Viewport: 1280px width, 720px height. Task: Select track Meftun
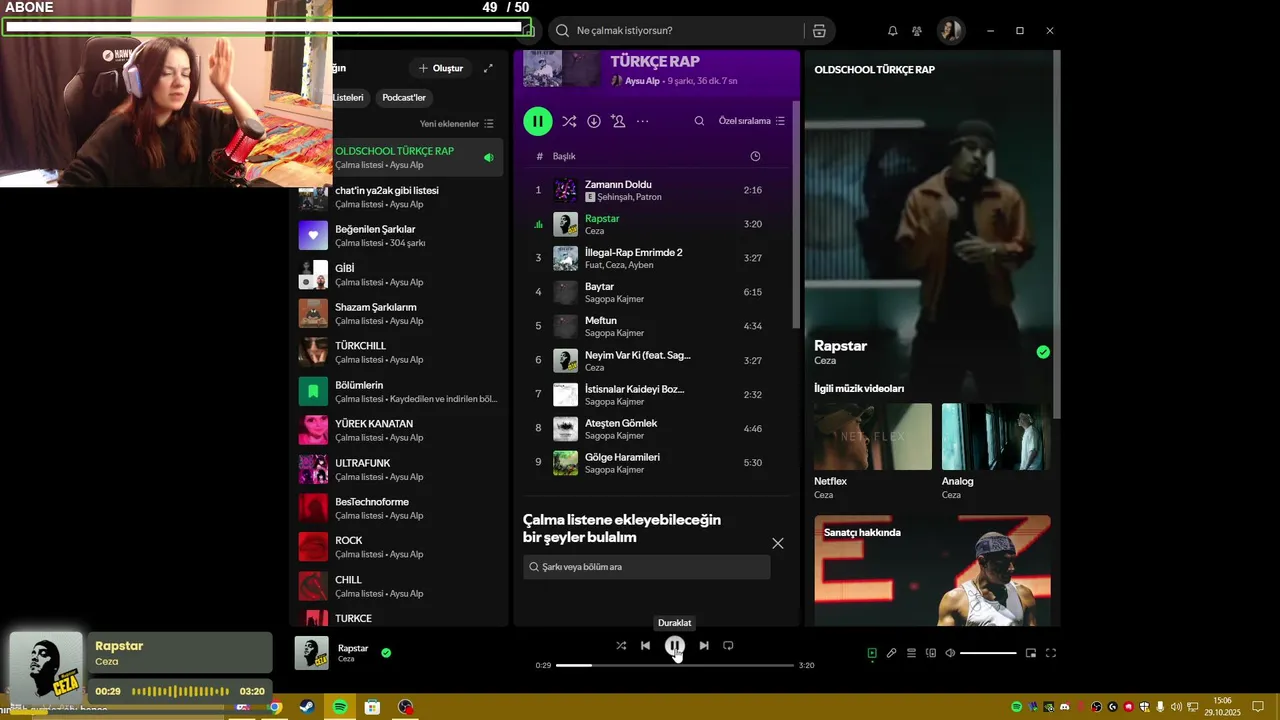(x=657, y=326)
